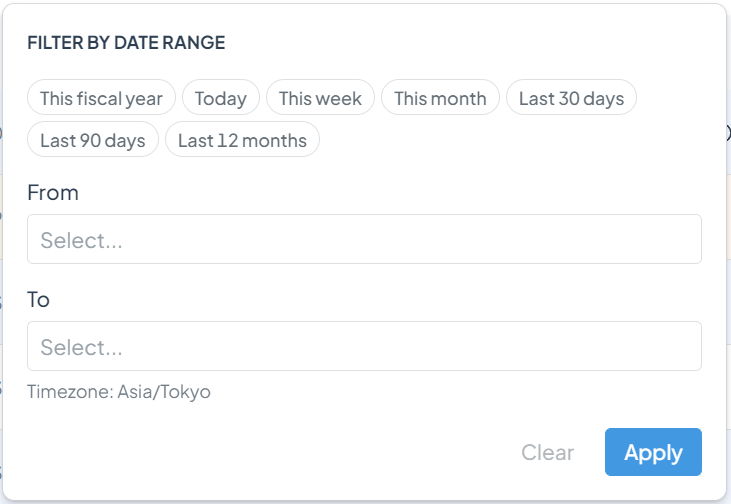Click the Filter by Date Range heading
Screen dimensions: 731x504
[126, 42]
